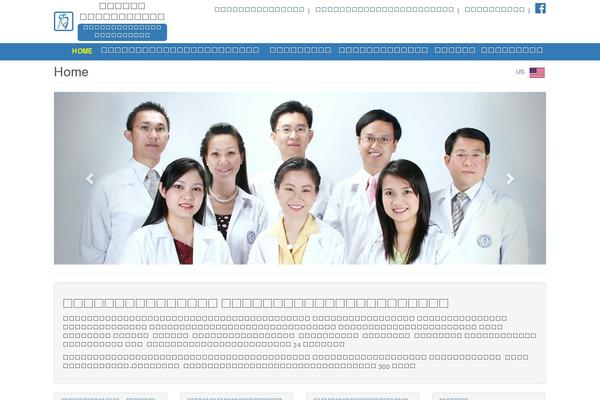Open the top link beside the Facebook icon

pos(494,9)
